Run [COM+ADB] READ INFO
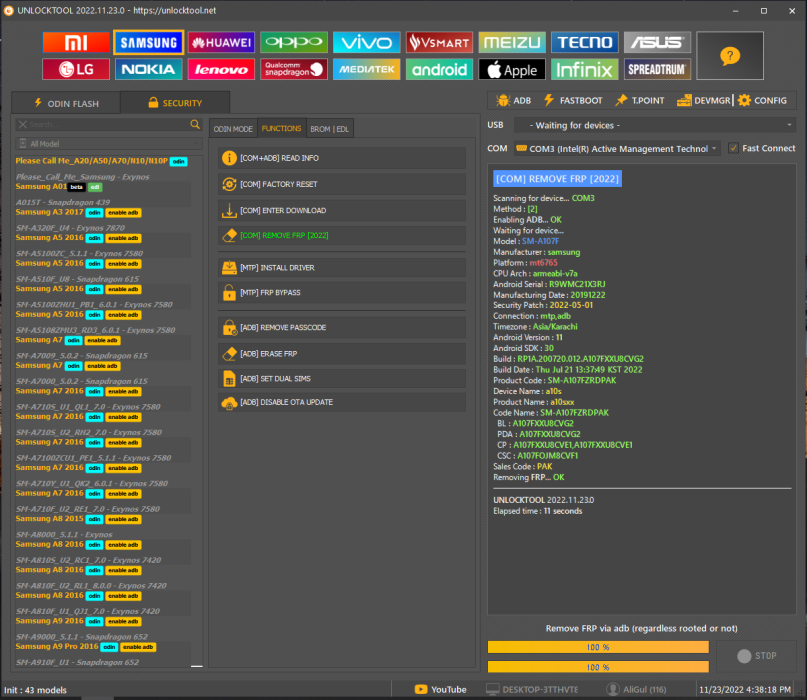Screen dimensions: 807x700 (x=342, y=158)
